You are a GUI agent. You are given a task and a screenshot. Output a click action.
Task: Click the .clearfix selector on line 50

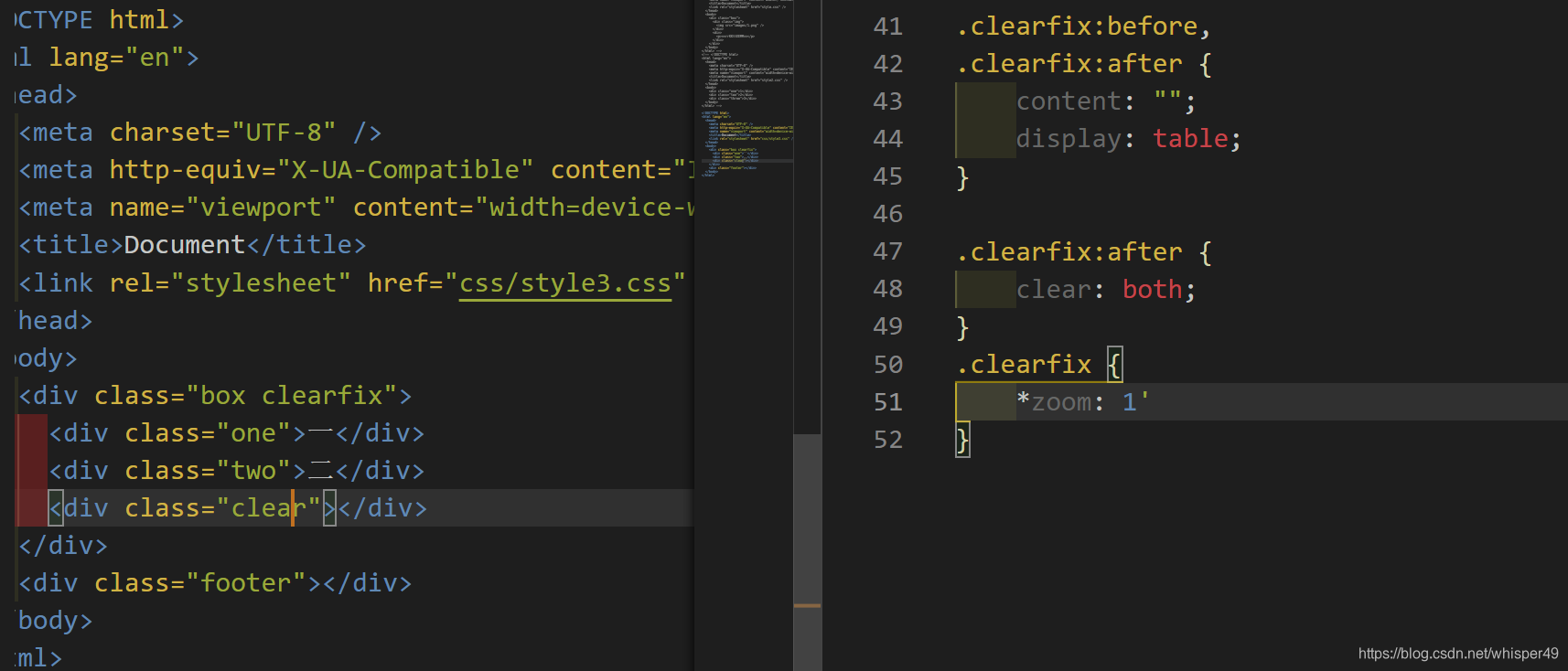[x=1024, y=365]
